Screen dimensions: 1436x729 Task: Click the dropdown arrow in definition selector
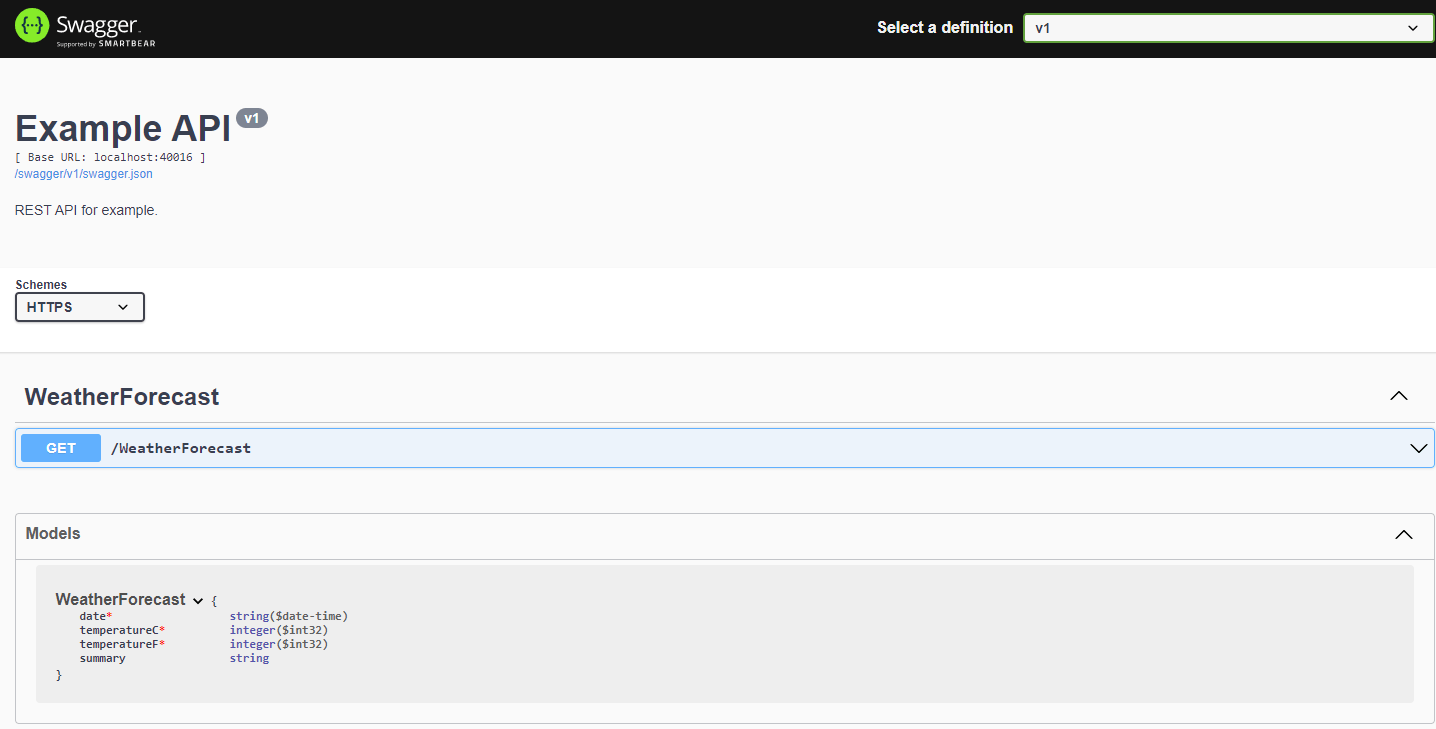1413,28
